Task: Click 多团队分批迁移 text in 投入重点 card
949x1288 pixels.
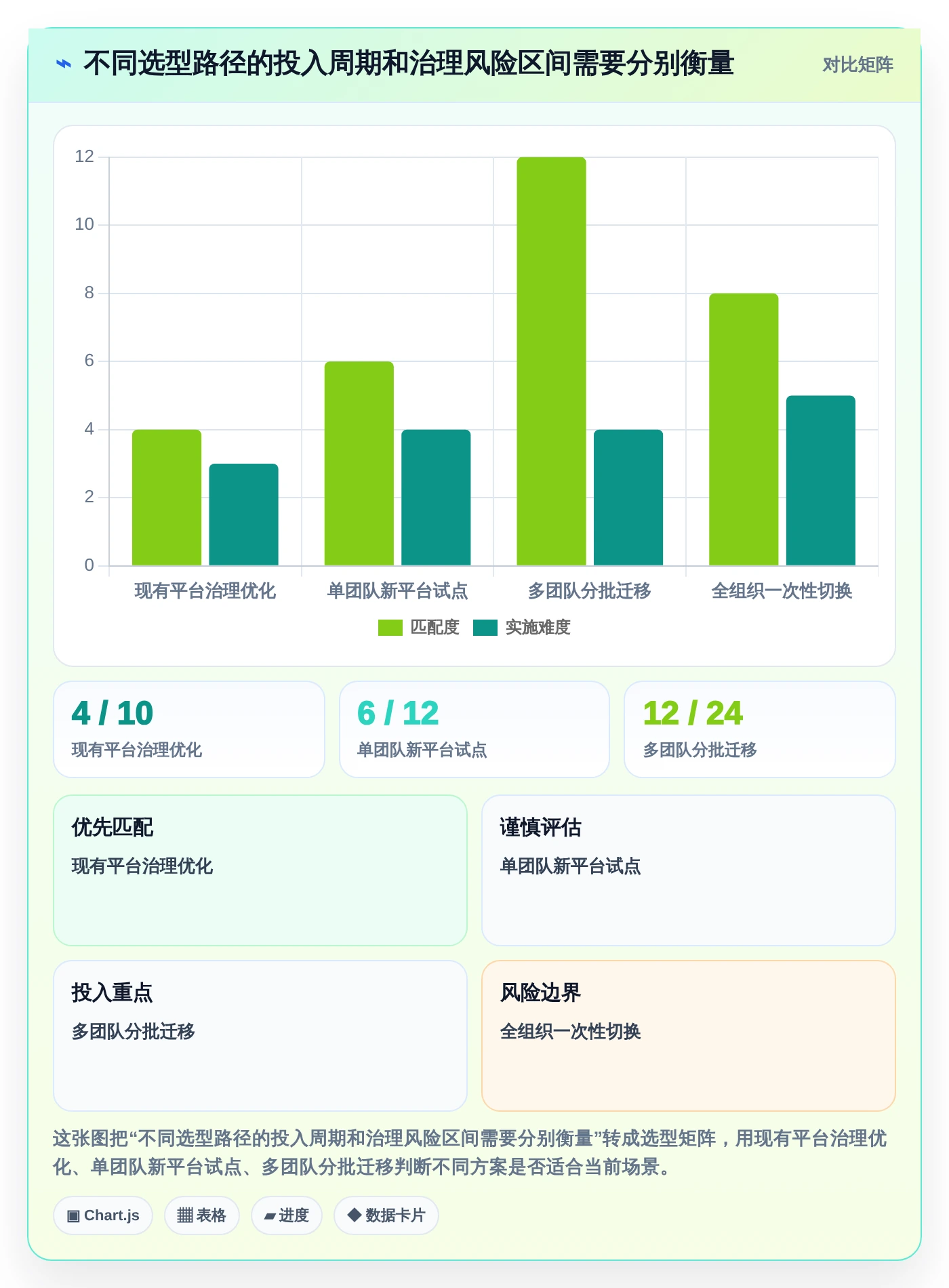Action: tap(134, 1032)
